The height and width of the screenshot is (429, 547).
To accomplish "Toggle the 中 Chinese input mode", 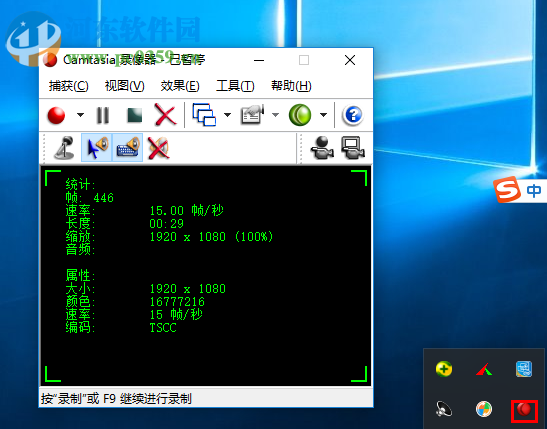I will 534,191.
